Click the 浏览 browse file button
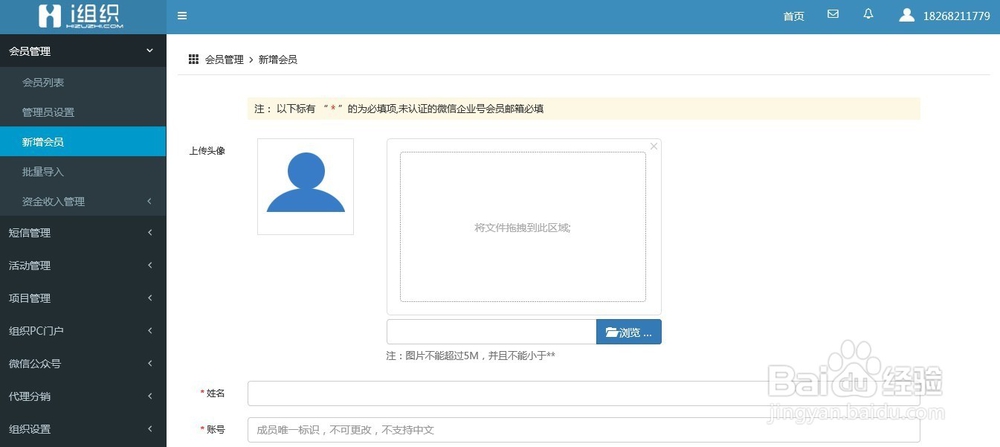Screen dimensions: 1000x447 629,332
